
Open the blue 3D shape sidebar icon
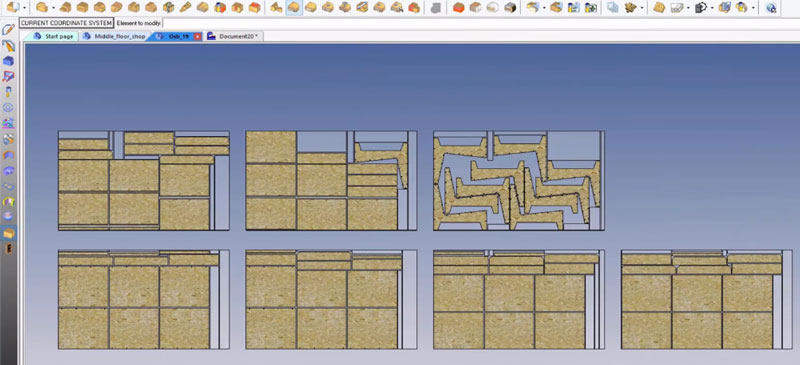tap(8, 61)
